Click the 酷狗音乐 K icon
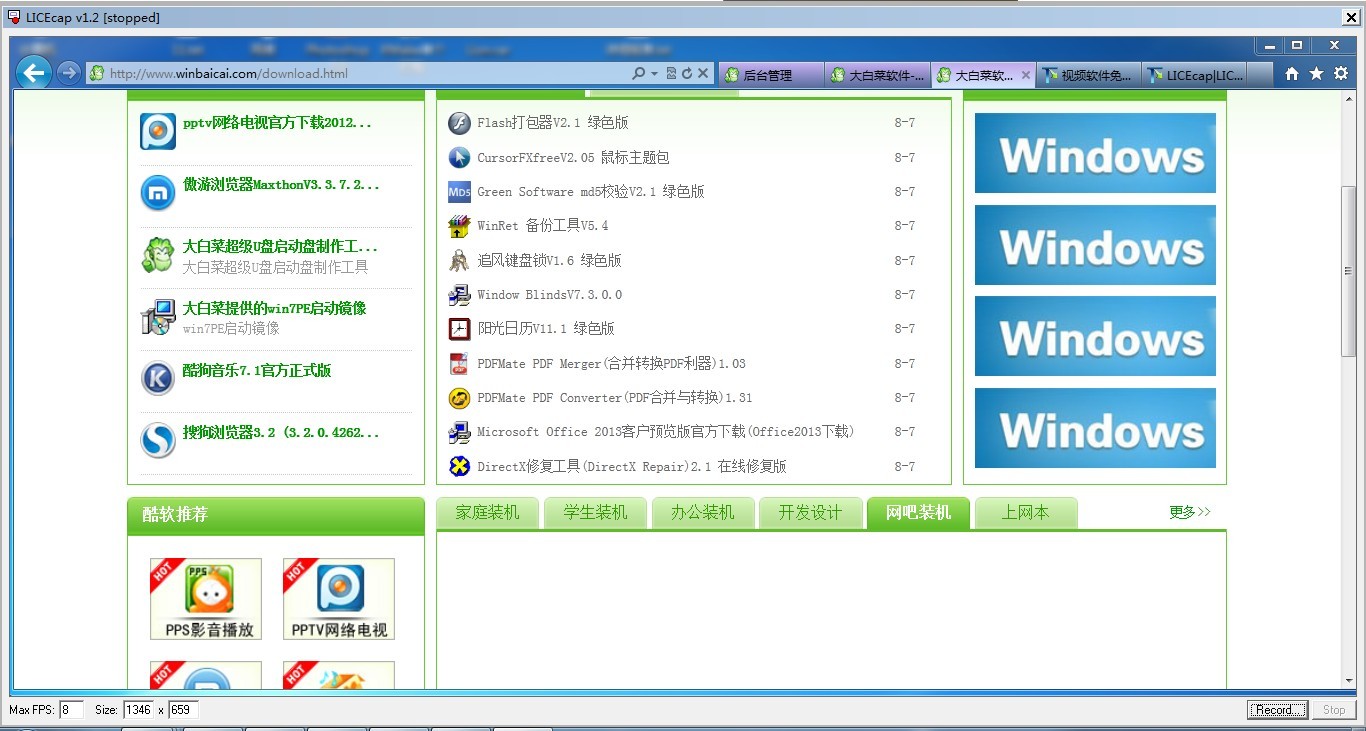This screenshot has height=731, width=1366. coord(158,378)
